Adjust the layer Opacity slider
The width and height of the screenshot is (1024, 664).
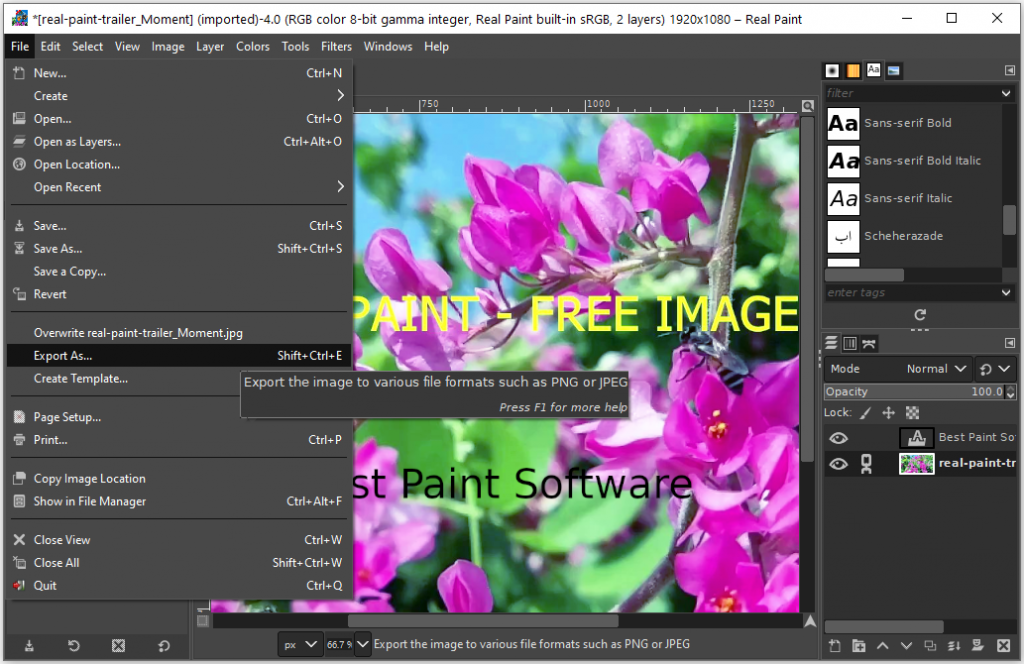910,392
